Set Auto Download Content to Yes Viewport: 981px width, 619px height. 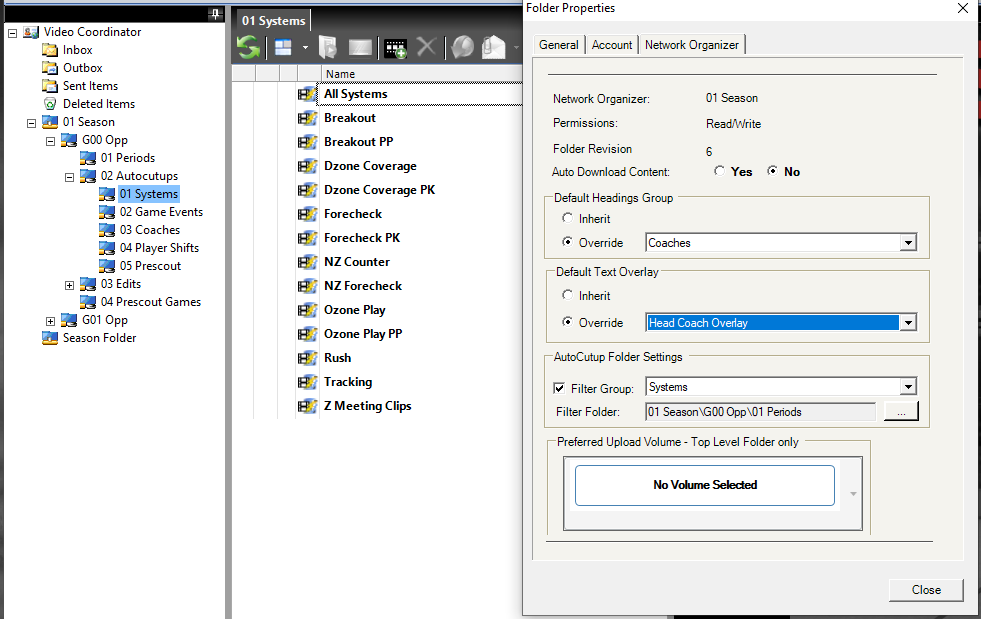pos(719,171)
